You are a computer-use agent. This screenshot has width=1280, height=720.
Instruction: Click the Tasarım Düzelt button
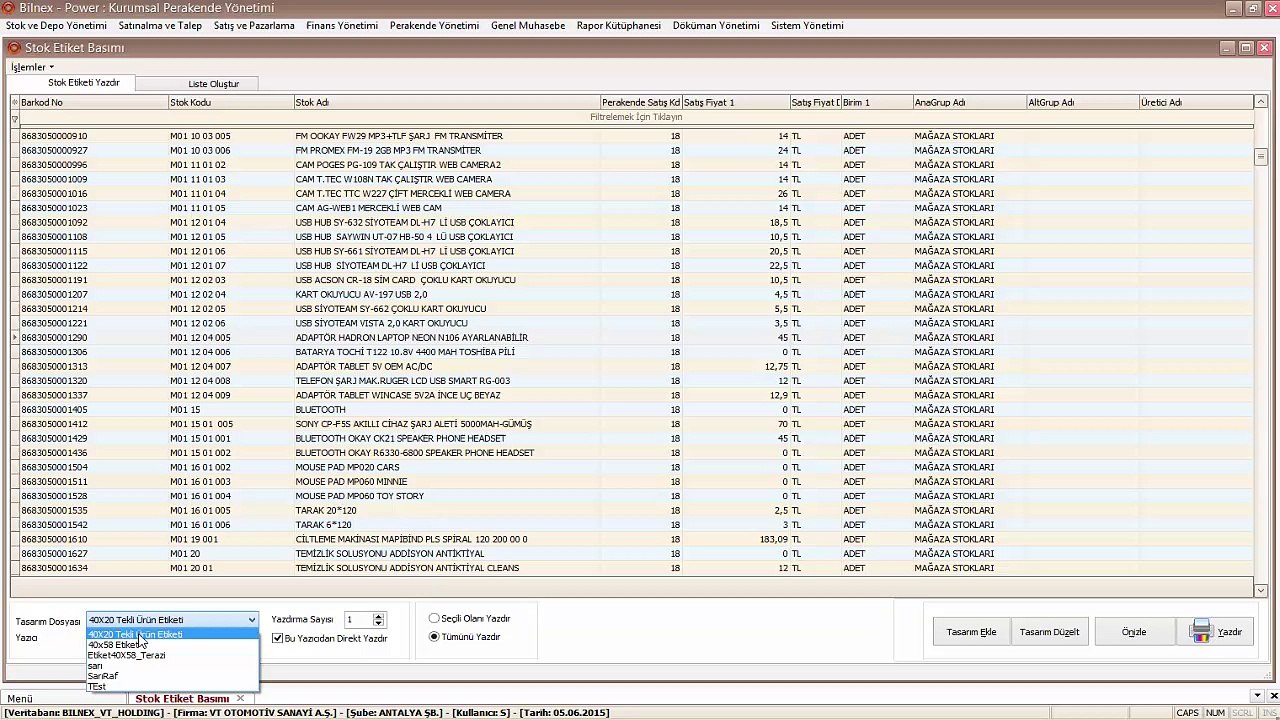[1049, 632]
